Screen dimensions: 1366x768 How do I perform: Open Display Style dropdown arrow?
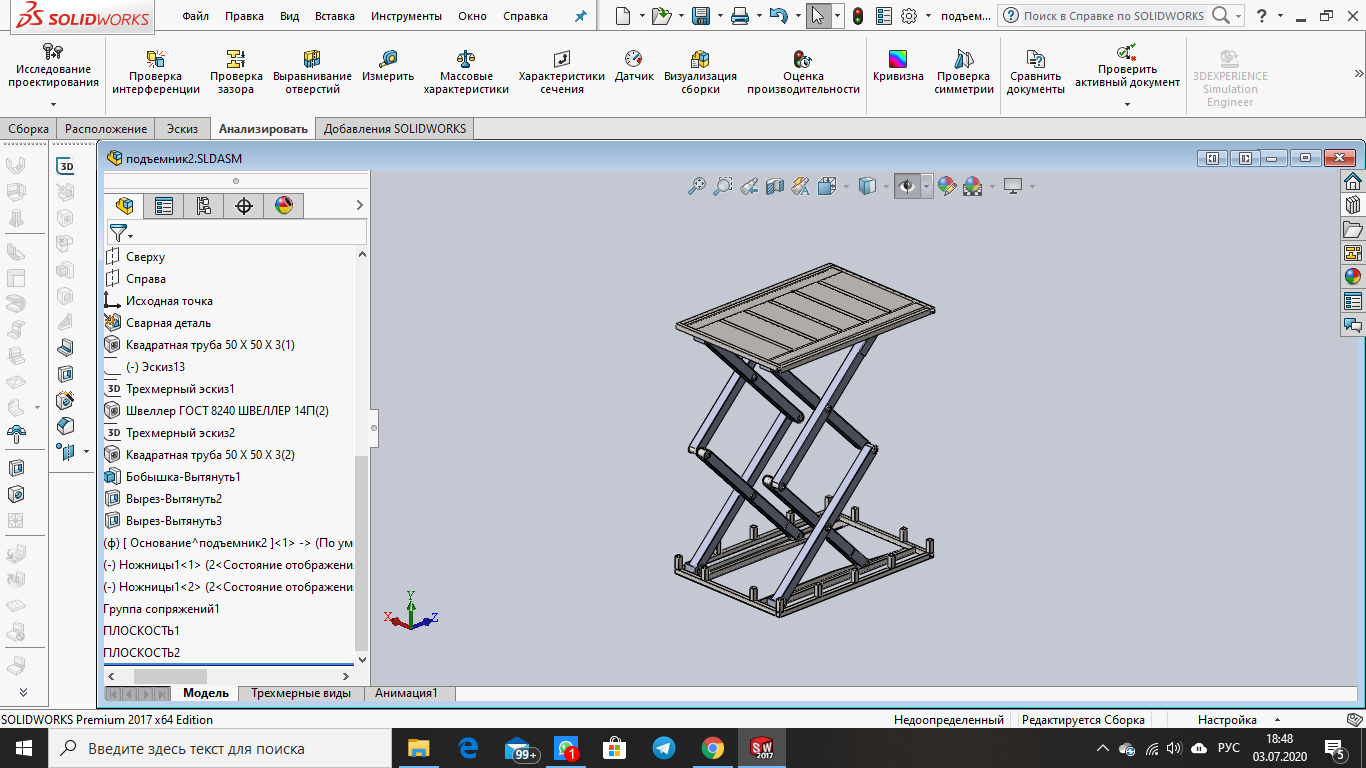tap(886, 186)
